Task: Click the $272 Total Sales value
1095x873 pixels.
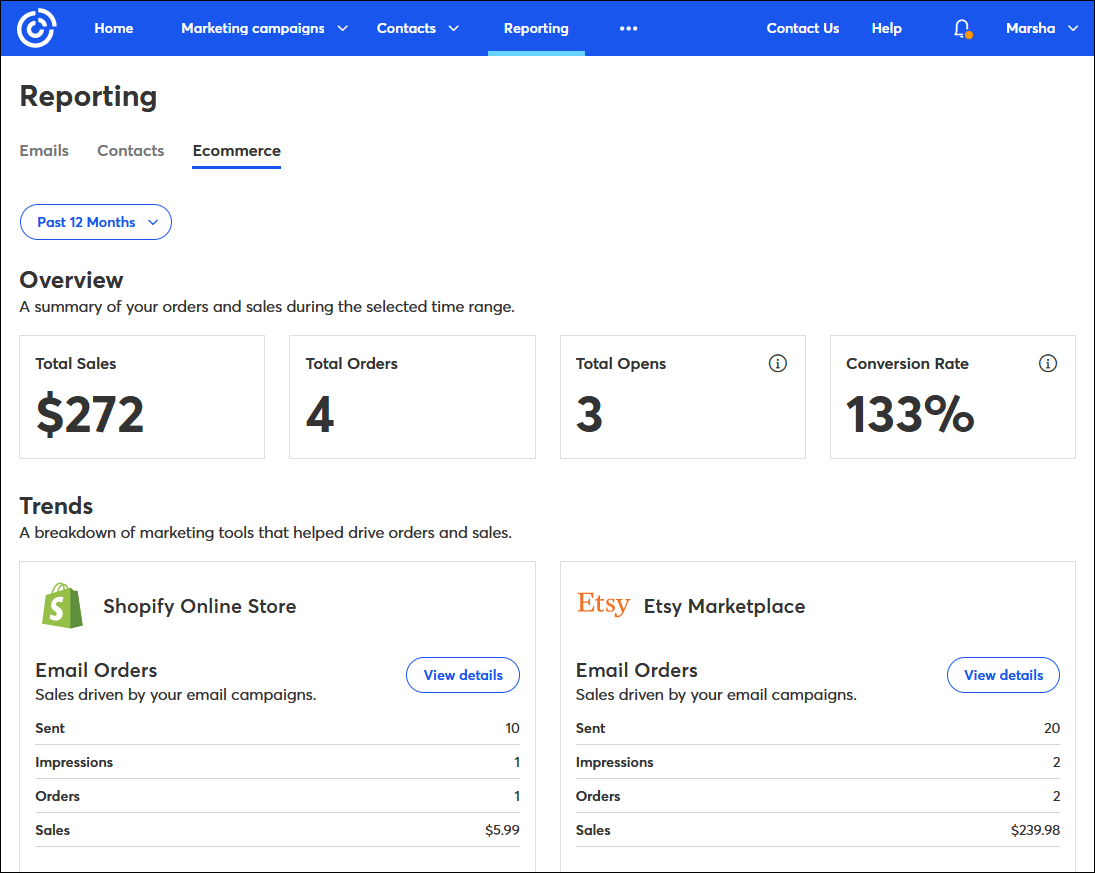Action: tap(90, 414)
